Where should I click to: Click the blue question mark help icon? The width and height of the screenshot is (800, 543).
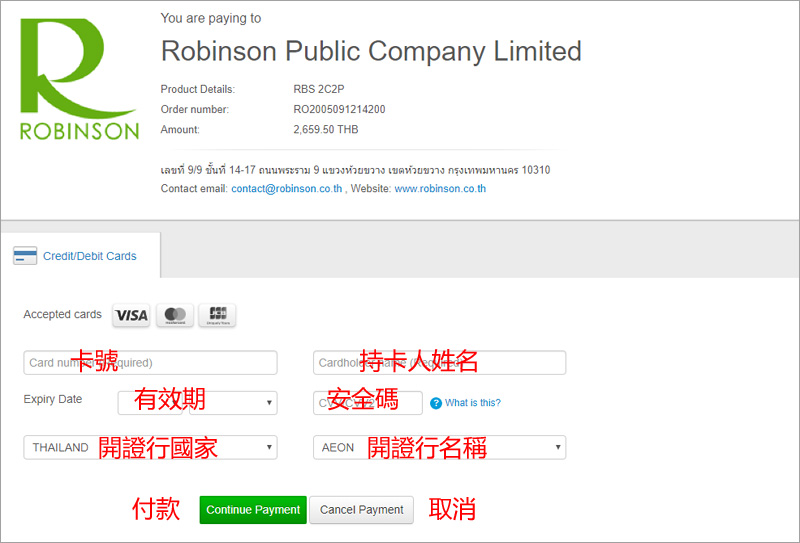click(435, 403)
